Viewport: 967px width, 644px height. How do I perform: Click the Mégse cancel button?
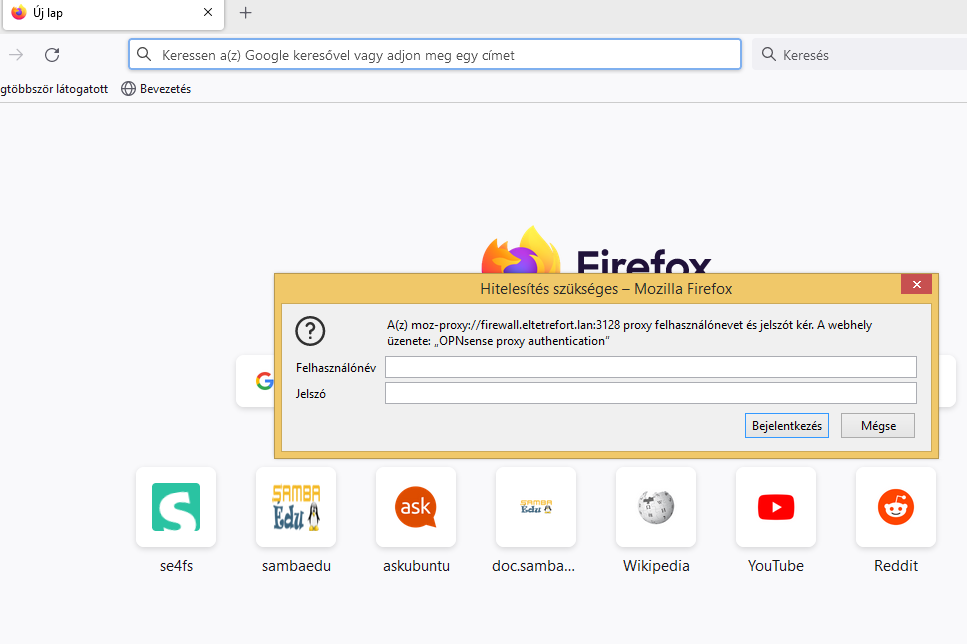coord(878,426)
